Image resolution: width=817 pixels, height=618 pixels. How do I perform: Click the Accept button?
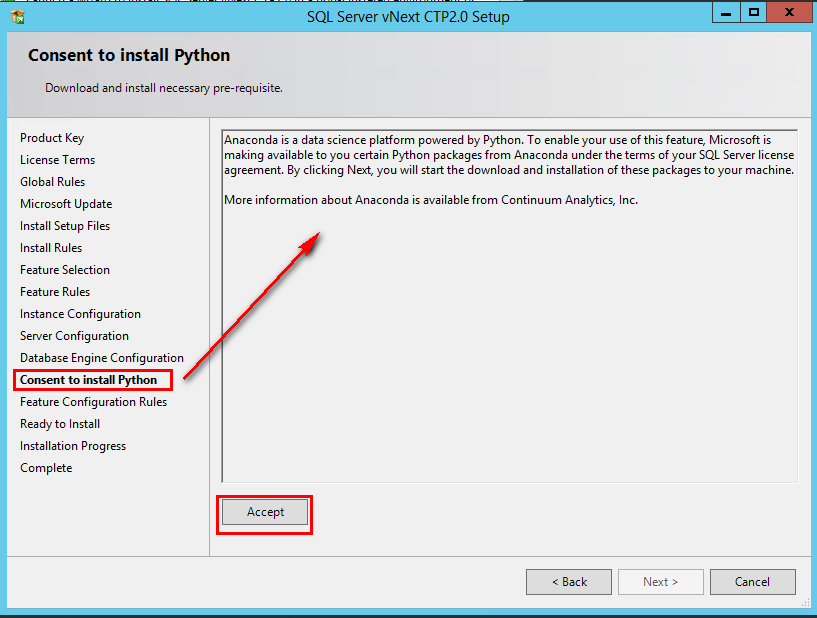265,512
